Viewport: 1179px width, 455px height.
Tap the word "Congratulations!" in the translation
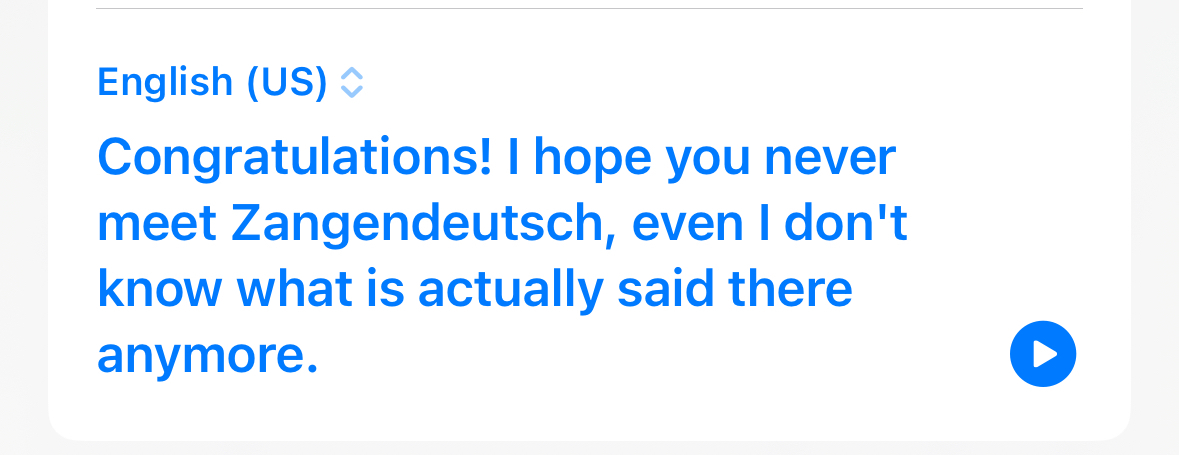295,159
